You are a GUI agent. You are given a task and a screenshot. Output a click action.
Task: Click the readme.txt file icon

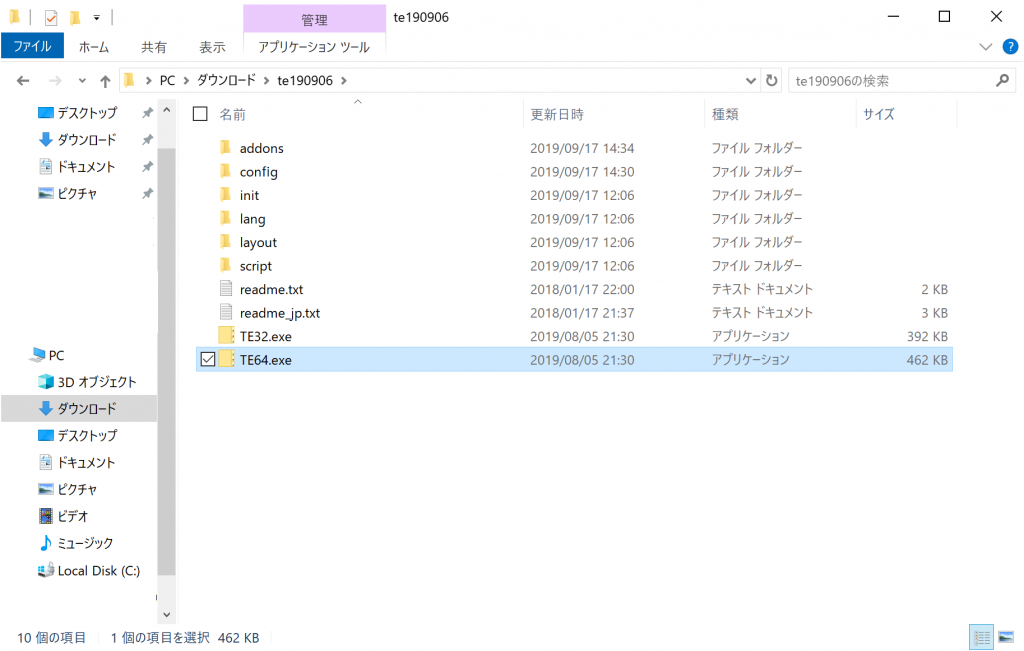coord(226,289)
